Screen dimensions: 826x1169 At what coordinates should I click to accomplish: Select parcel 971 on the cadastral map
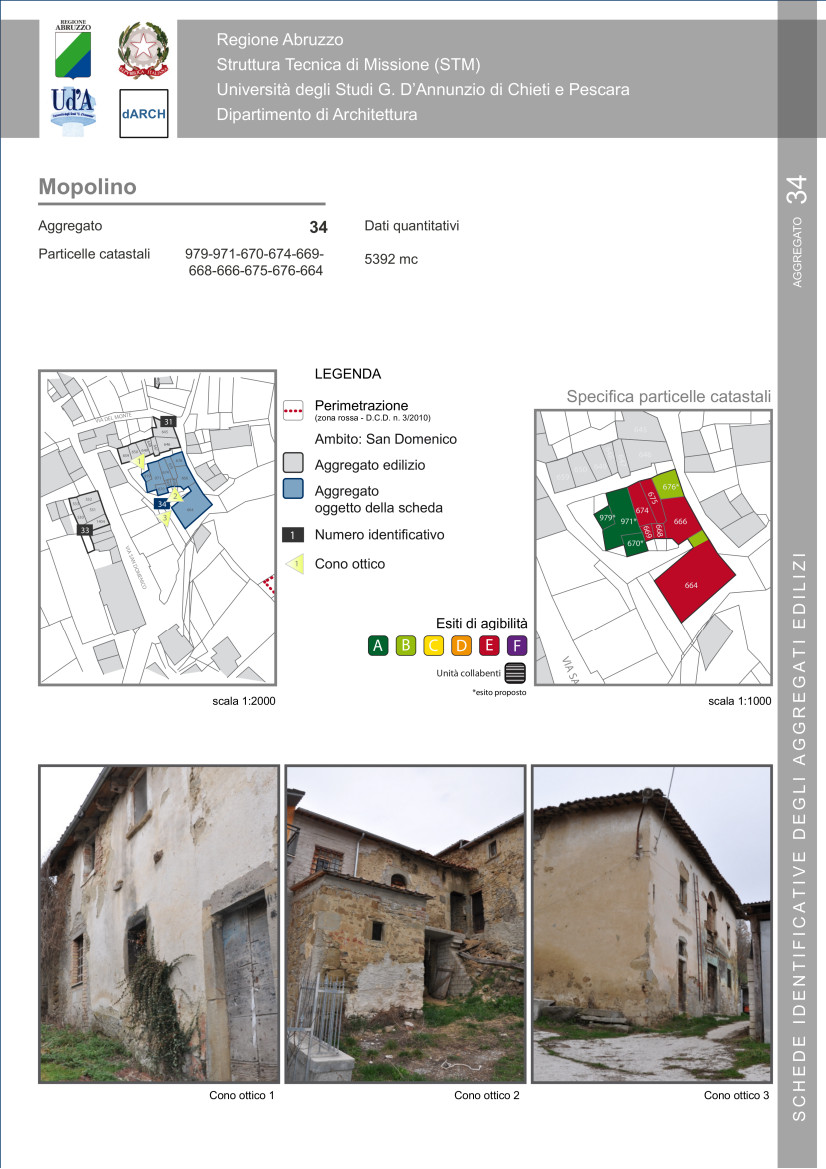[x=625, y=519]
